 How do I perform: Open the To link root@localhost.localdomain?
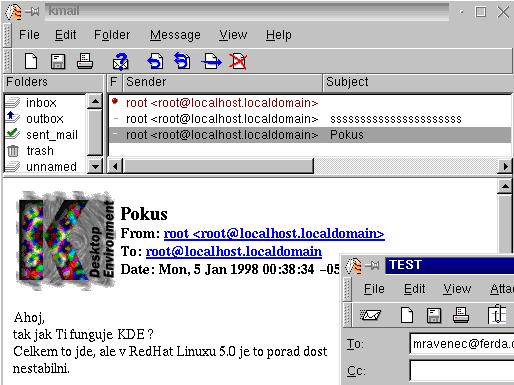point(234,251)
